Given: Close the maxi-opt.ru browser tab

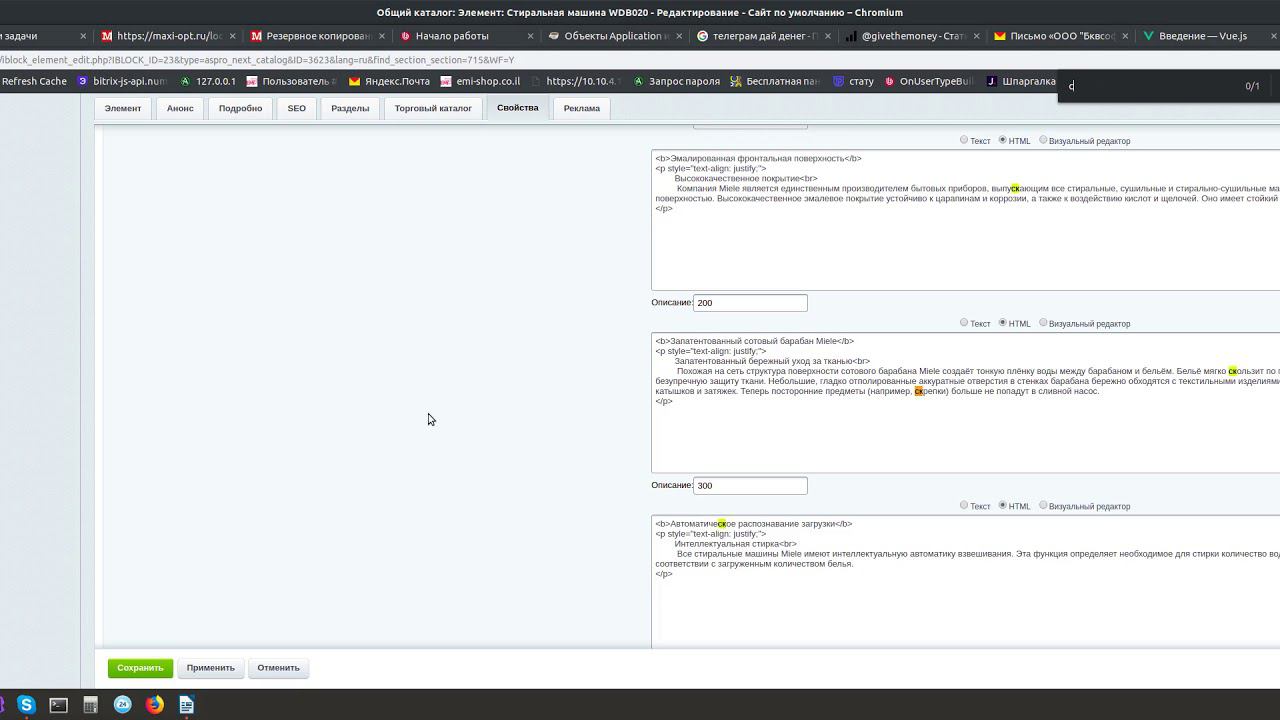Looking at the screenshot, I should coord(233,36).
